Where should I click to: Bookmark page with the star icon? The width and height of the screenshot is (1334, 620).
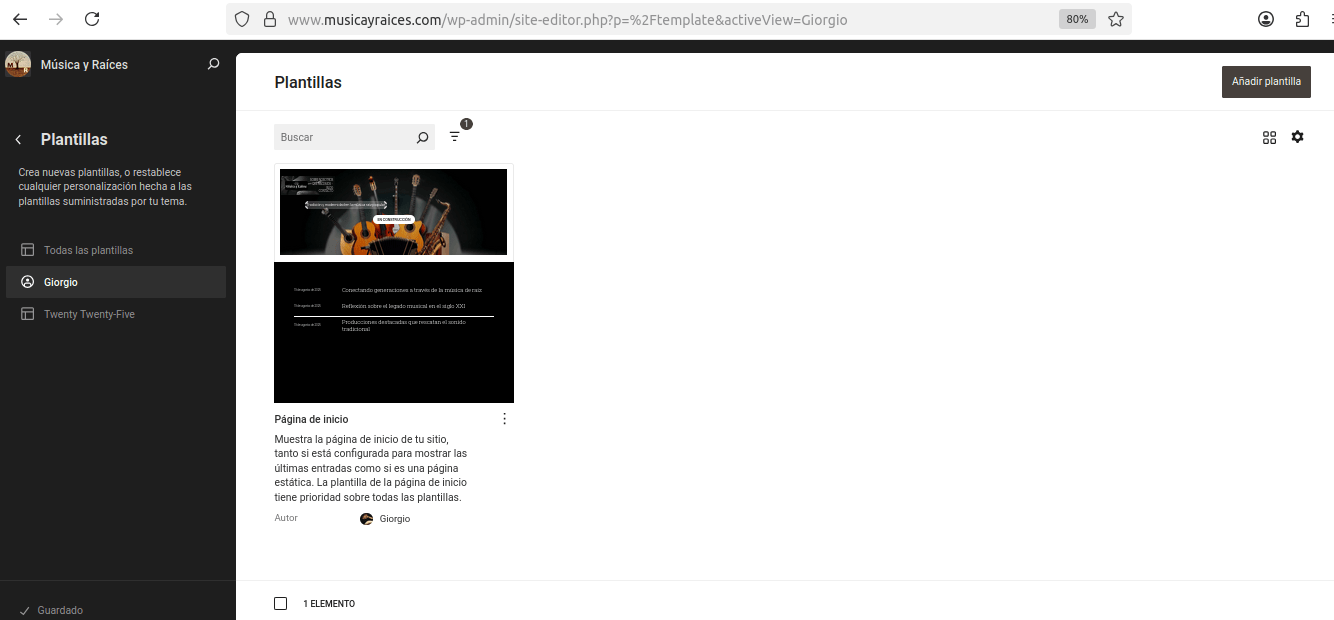[1116, 19]
